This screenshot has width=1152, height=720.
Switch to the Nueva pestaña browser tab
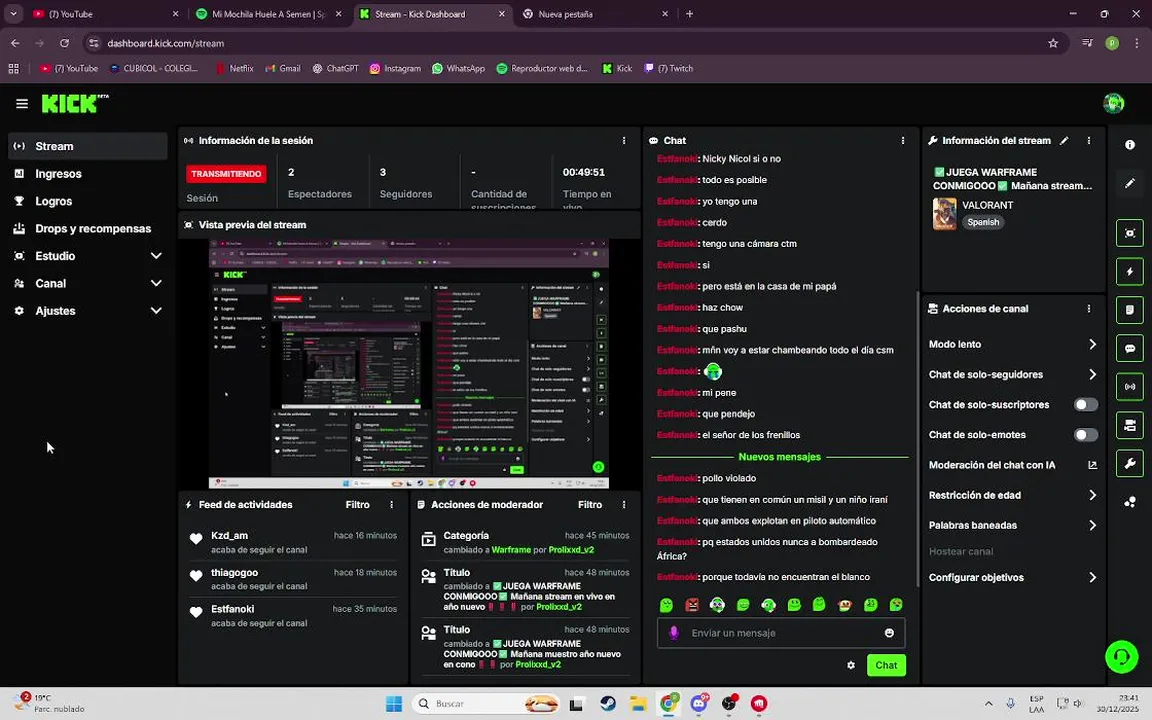pyautogui.click(x=597, y=14)
